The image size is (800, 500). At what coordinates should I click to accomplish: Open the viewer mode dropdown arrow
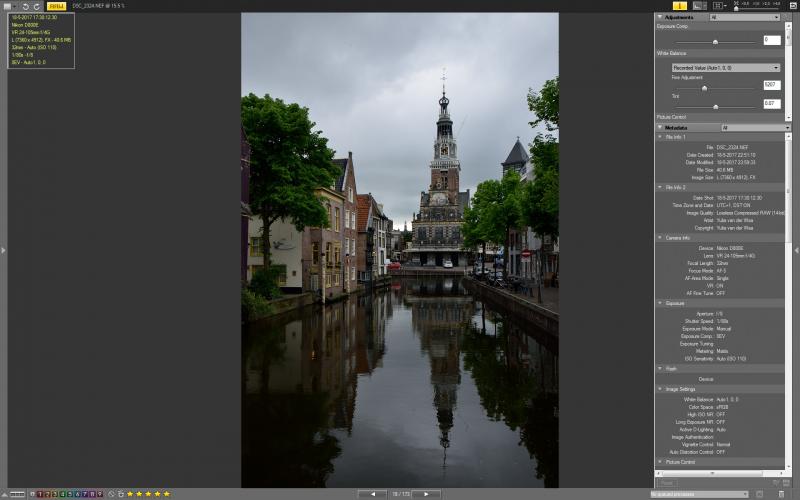pyautogui.click(x=15, y=6)
